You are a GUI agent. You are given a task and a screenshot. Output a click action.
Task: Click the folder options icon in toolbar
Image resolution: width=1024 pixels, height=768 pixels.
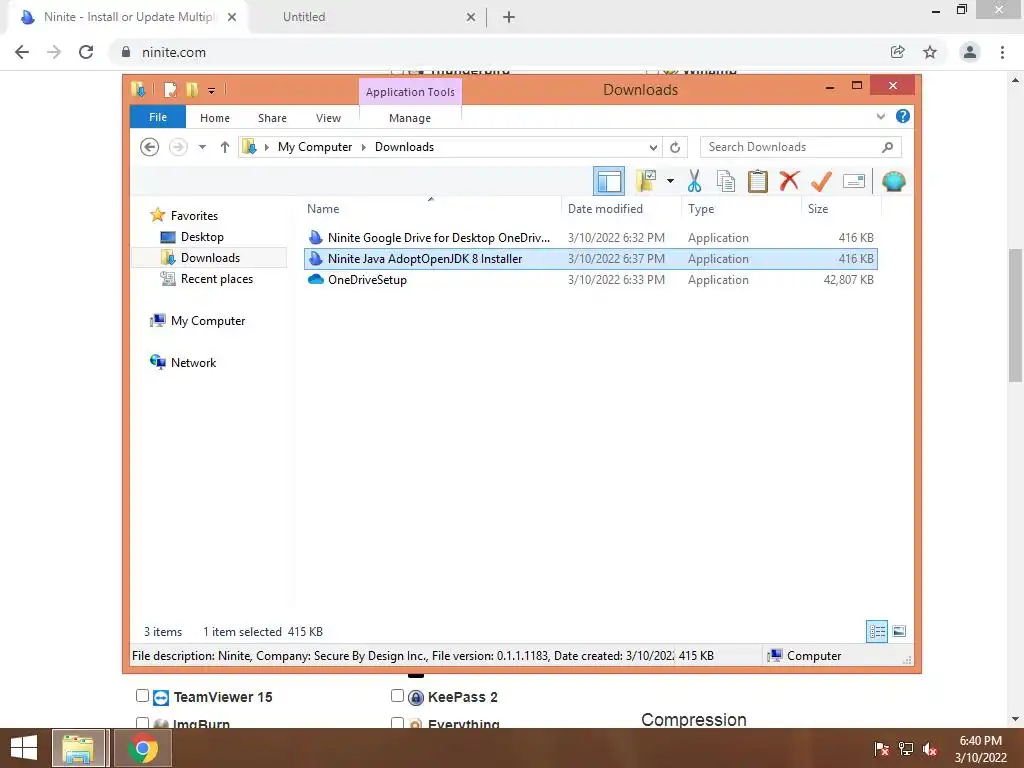click(x=646, y=181)
